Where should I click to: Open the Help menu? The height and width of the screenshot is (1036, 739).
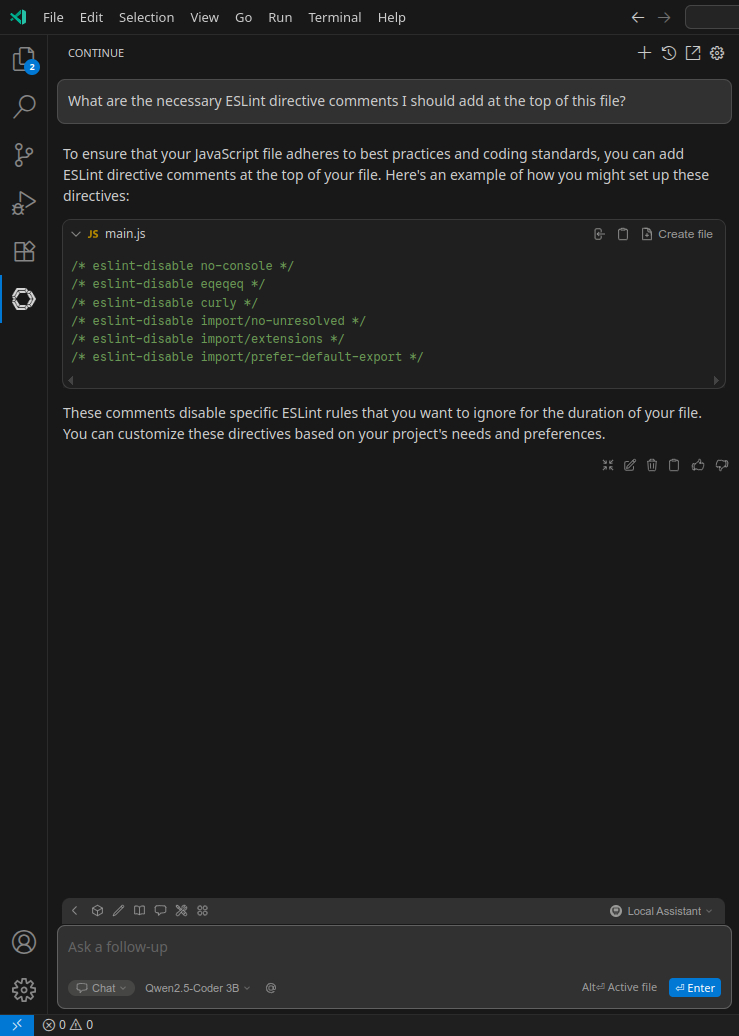pos(391,18)
